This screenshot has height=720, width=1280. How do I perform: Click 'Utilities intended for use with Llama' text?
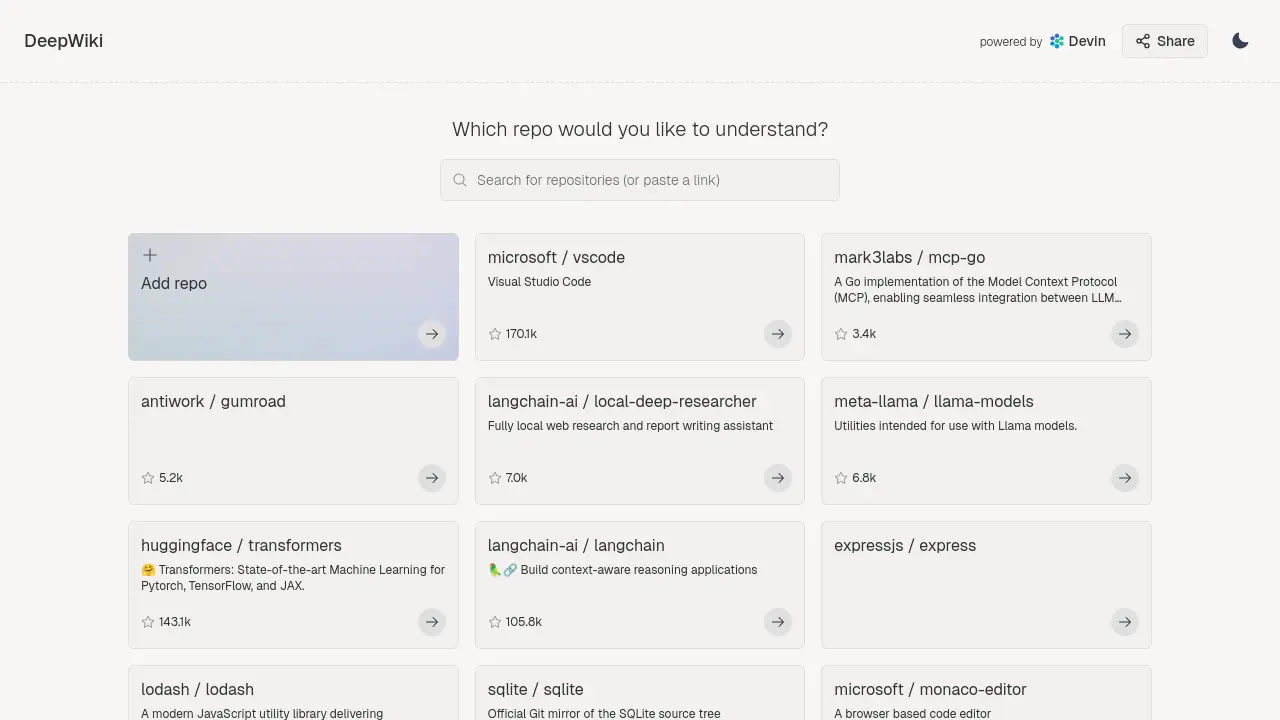(955, 426)
